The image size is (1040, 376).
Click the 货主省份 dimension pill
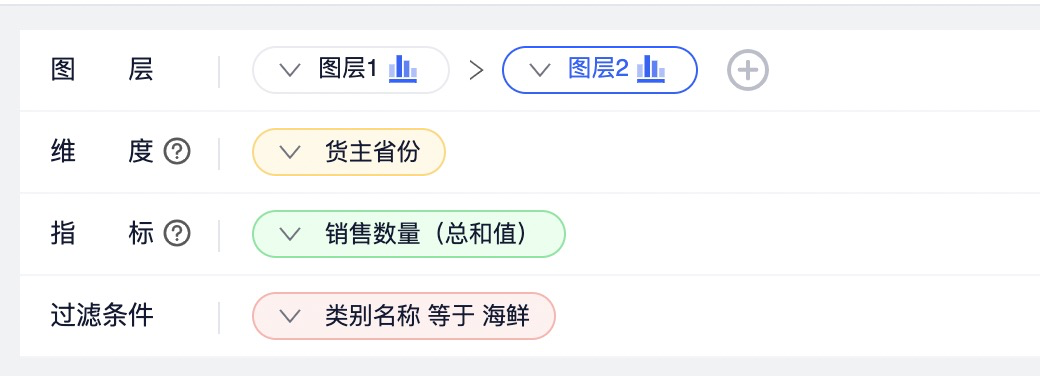tap(349, 152)
